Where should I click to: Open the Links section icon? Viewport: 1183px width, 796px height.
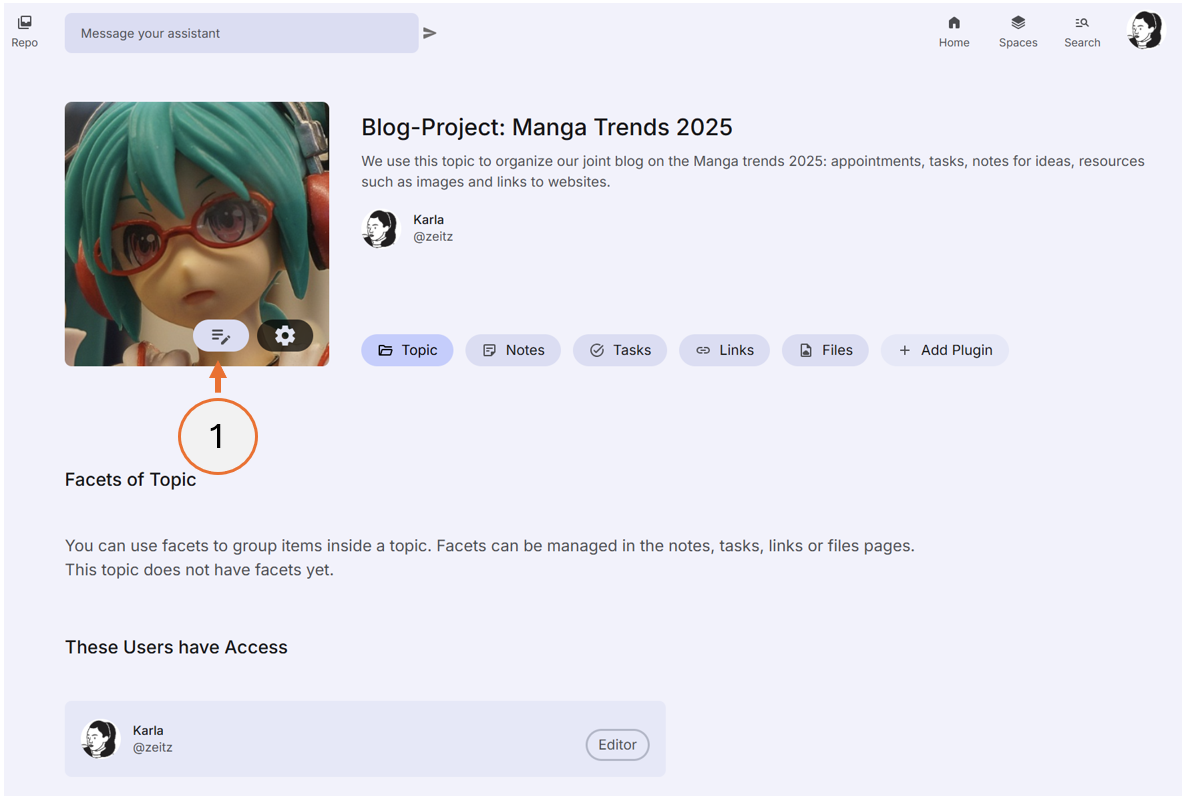click(704, 350)
